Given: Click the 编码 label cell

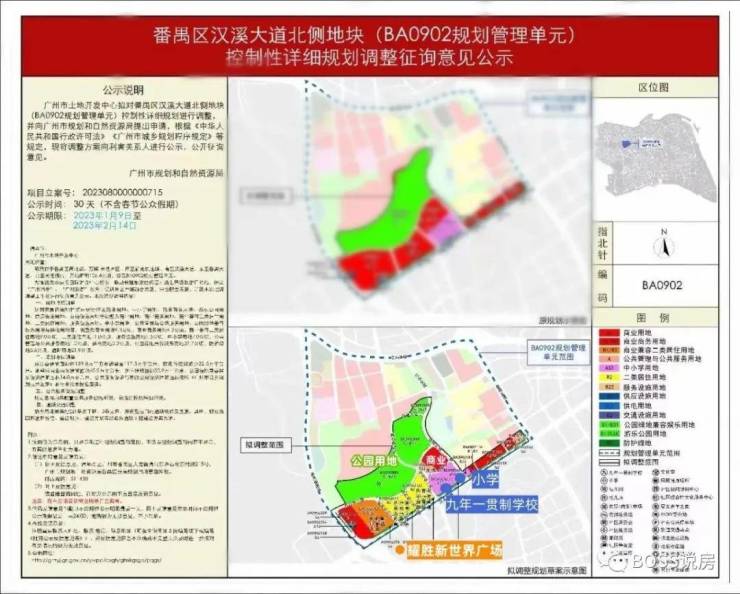Looking at the screenshot, I should click(603, 286).
